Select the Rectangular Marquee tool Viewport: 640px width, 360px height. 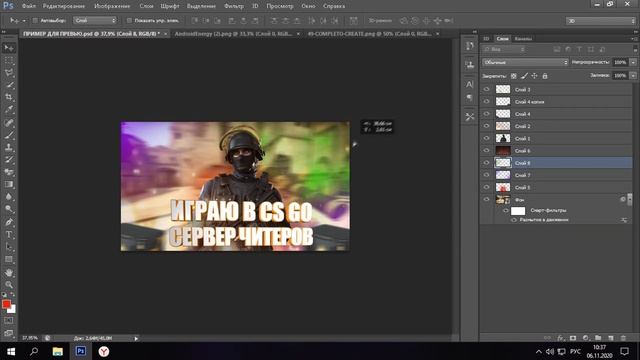[9, 61]
